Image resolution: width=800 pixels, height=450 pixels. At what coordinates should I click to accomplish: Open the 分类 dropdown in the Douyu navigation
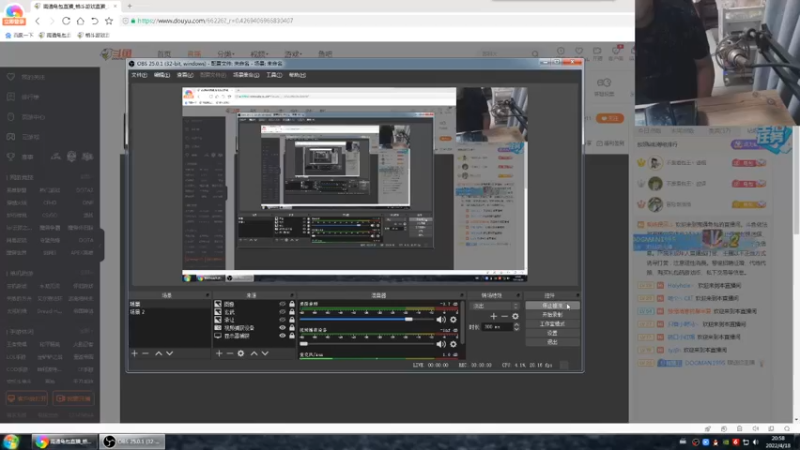tap(226, 54)
